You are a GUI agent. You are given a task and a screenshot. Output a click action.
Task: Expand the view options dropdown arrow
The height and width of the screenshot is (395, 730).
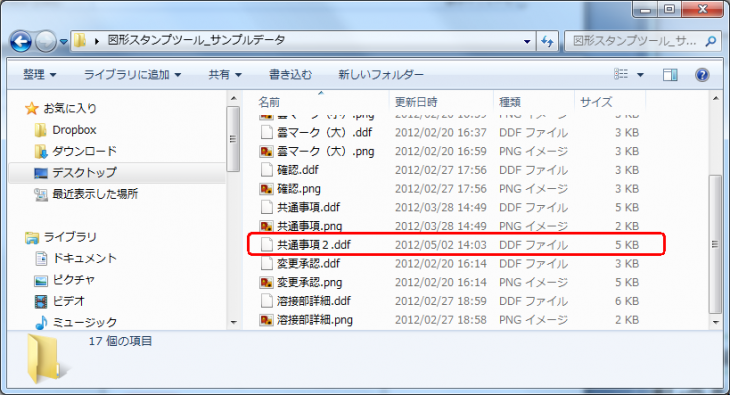[640, 75]
